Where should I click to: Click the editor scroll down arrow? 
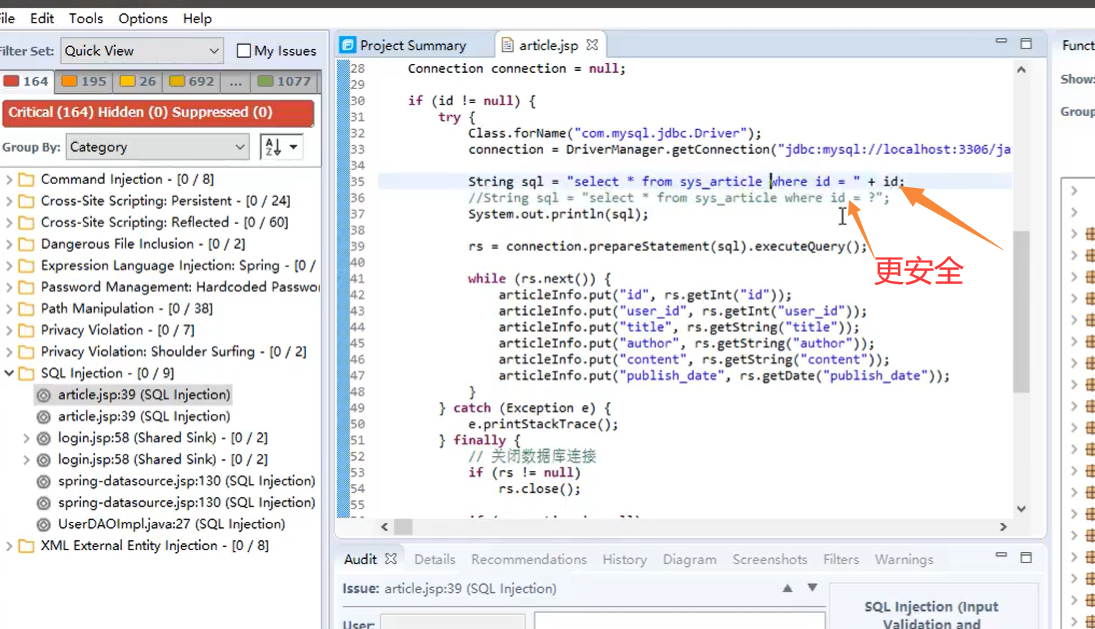tap(1021, 509)
